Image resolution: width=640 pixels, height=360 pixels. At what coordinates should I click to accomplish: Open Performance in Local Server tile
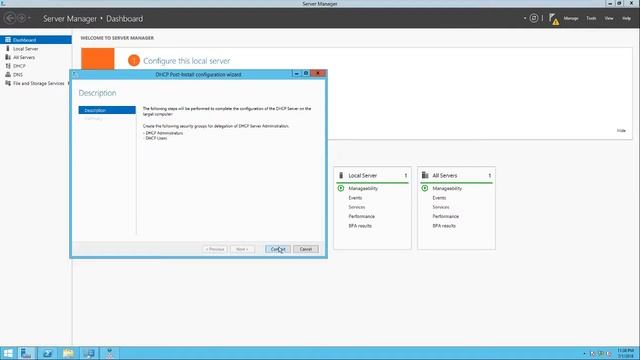(x=361, y=216)
